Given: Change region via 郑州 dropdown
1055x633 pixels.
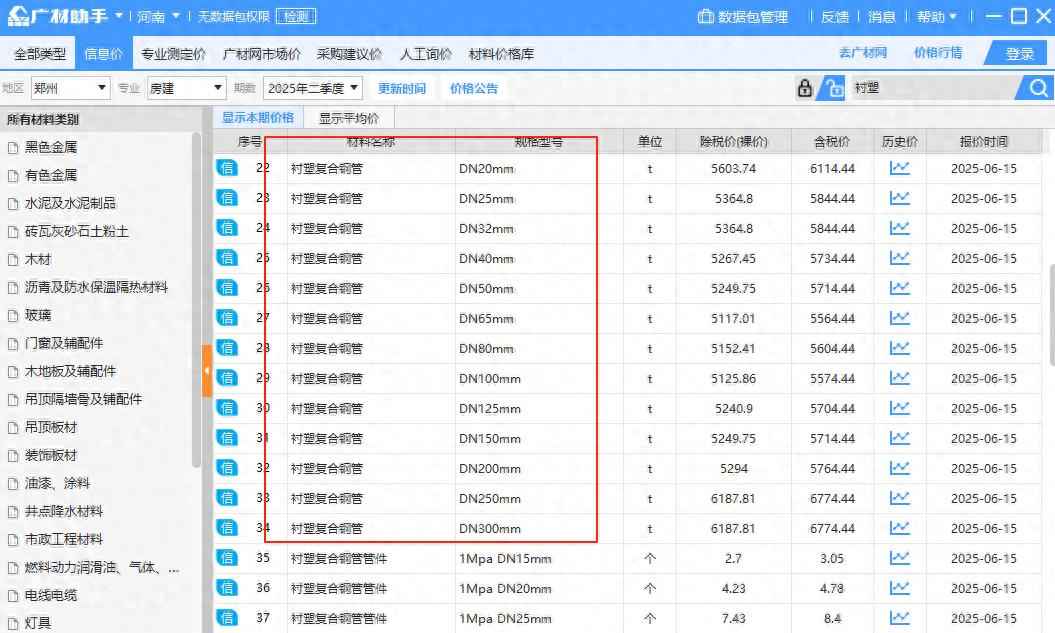Looking at the screenshot, I should [70, 88].
